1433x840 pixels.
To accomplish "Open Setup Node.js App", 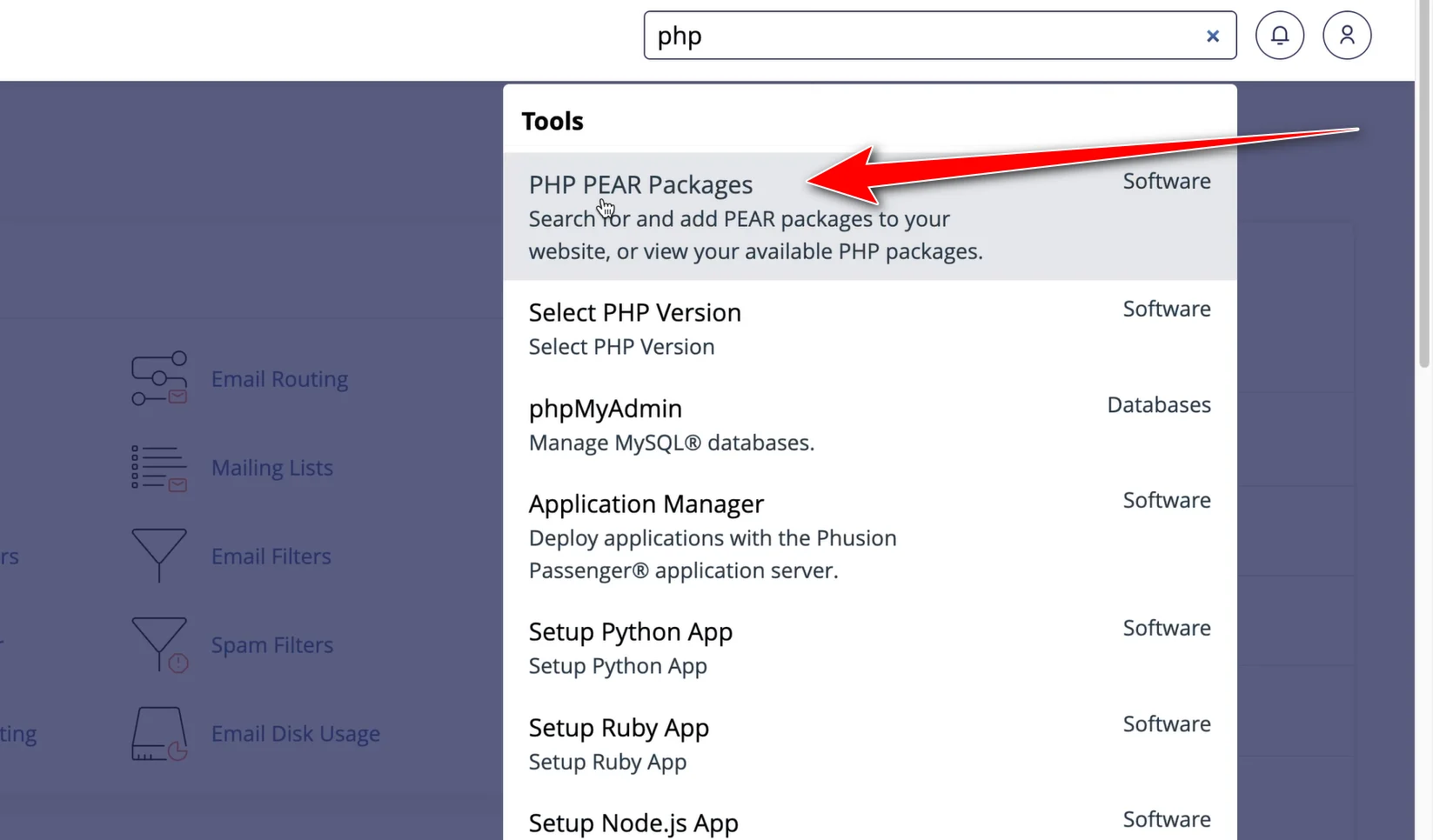I will 633,822.
